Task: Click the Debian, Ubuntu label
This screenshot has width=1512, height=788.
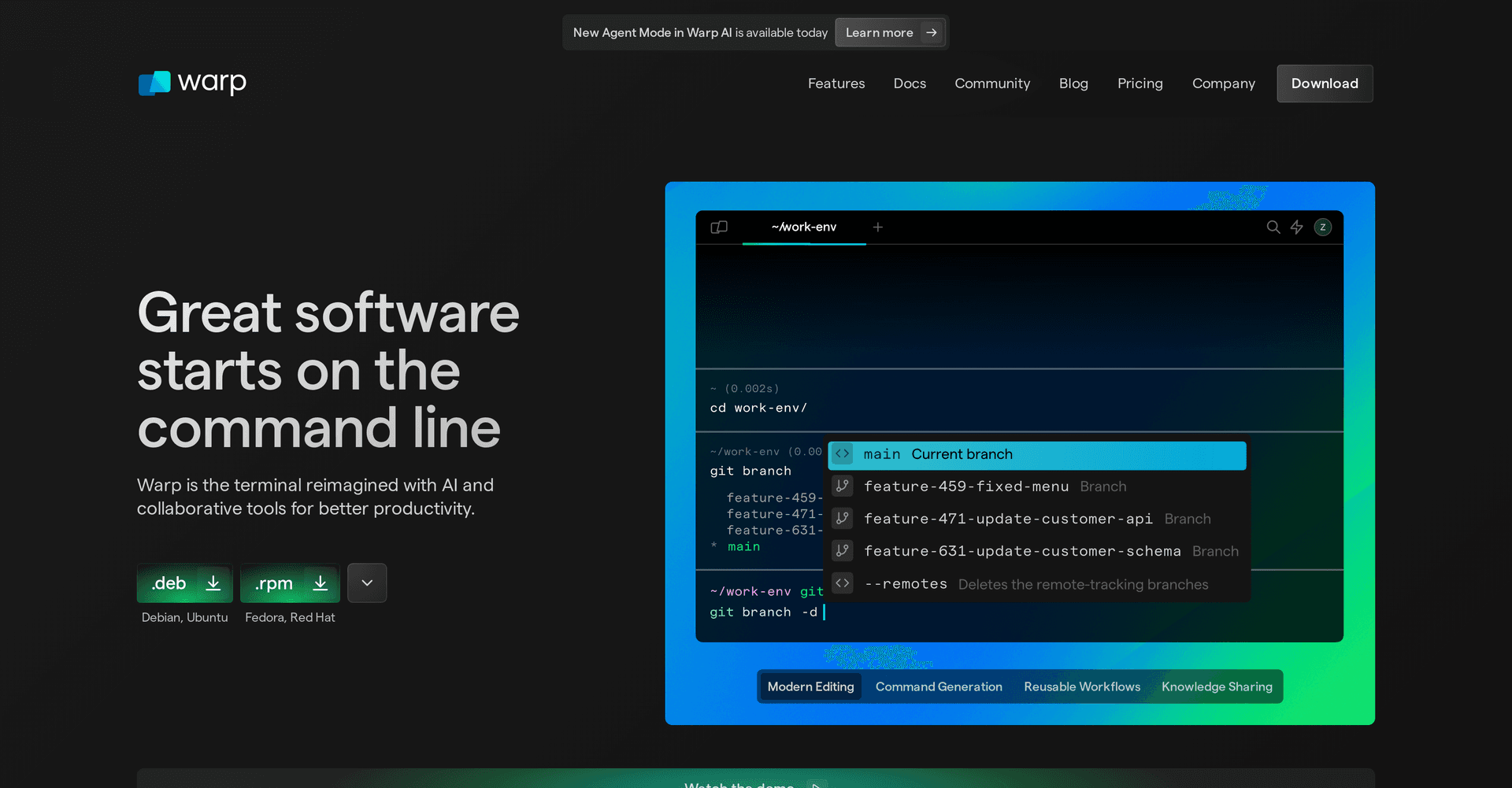Action: (x=185, y=618)
